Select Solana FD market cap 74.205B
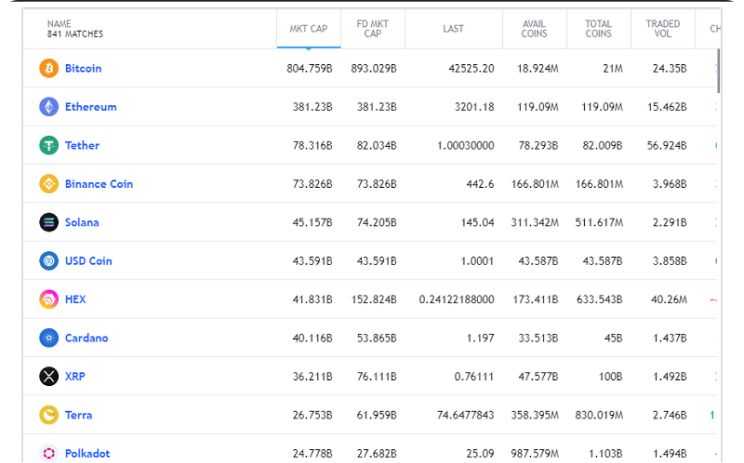Viewport: 744px width, 463px height. (377, 222)
